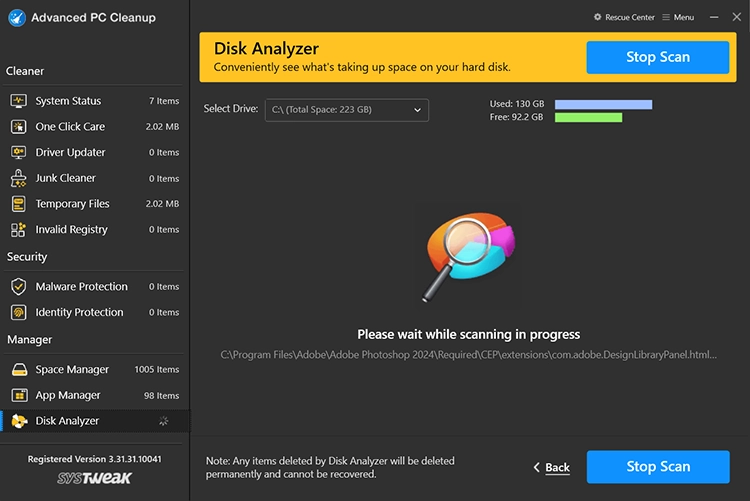Select the Identity Protection fingerprint icon
Viewport: 750px width, 501px height.
18,312
